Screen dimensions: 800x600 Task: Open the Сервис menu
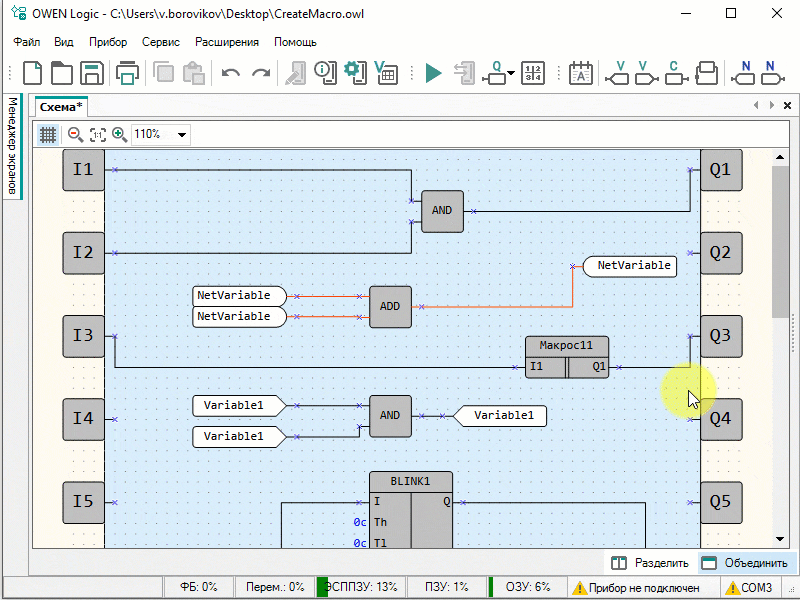pos(161,42)
